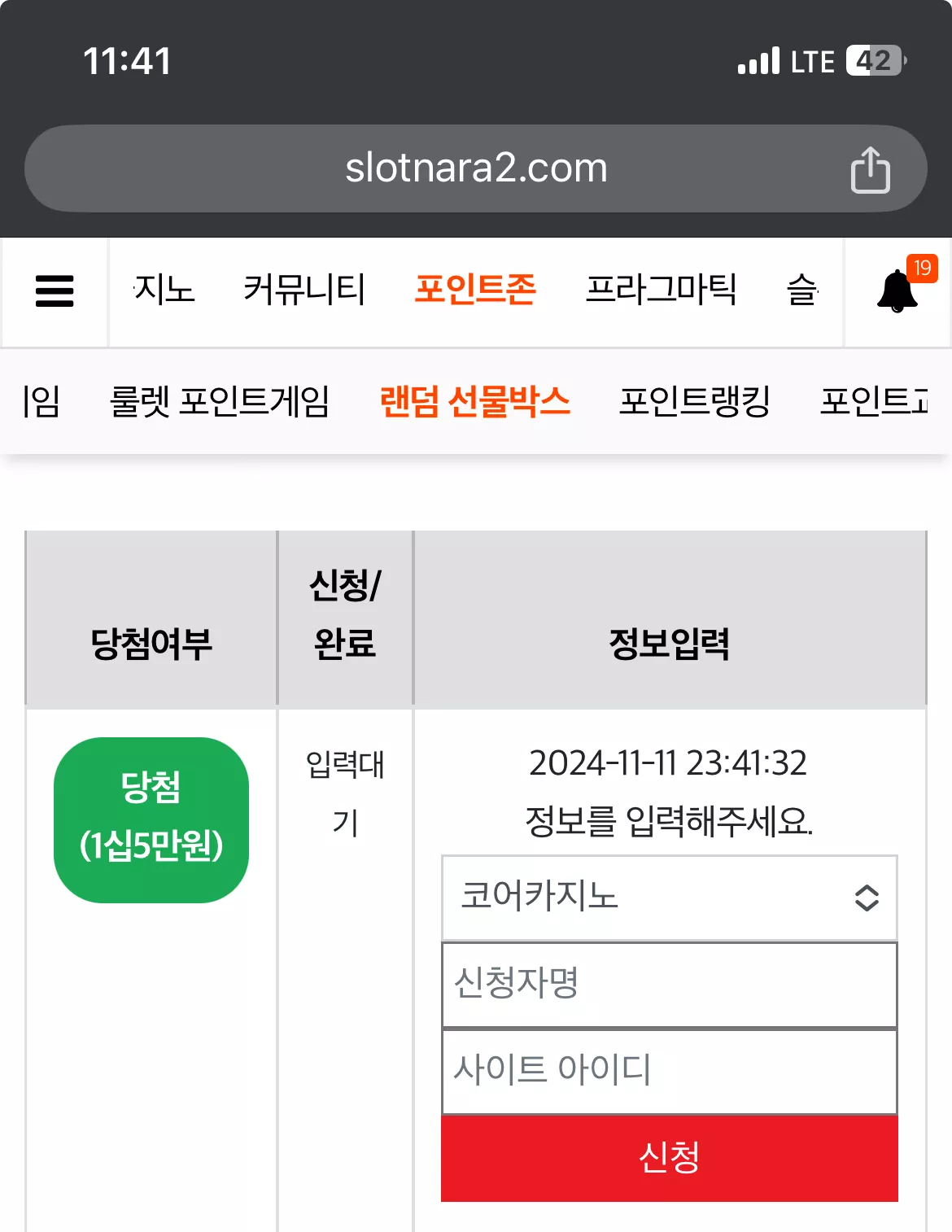952x1232 pixels.
Task: Go to 포인트랭킹 tab
Action: (695, 401)
